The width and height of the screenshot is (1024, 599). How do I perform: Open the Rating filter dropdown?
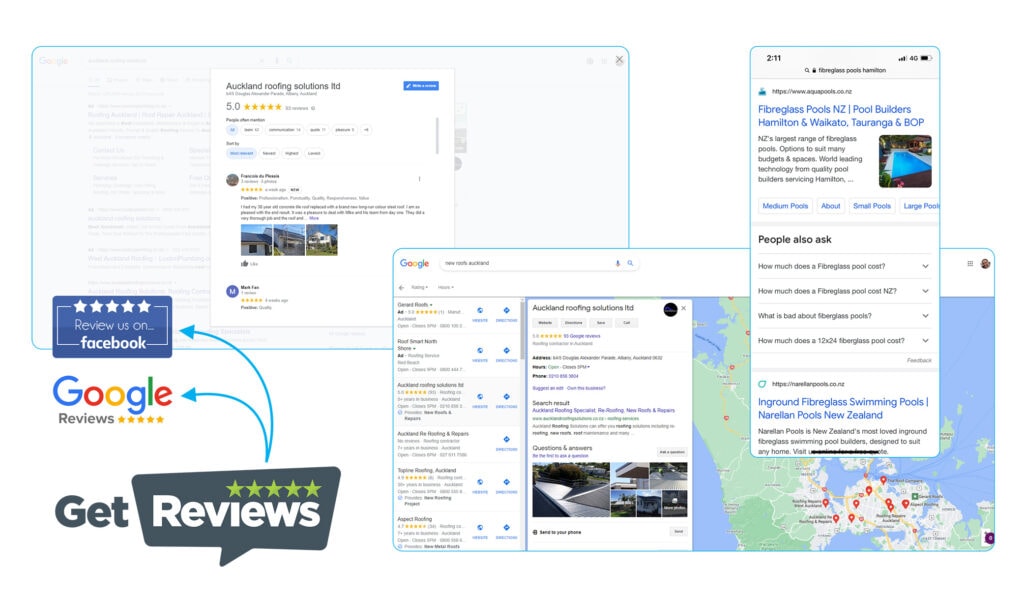418,289
